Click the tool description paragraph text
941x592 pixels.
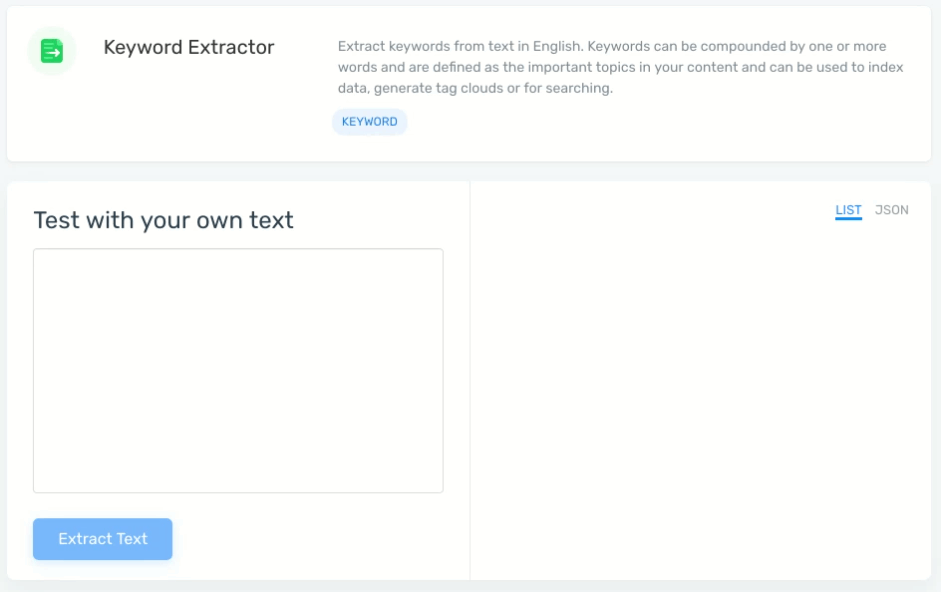click(x=619, y=66)
